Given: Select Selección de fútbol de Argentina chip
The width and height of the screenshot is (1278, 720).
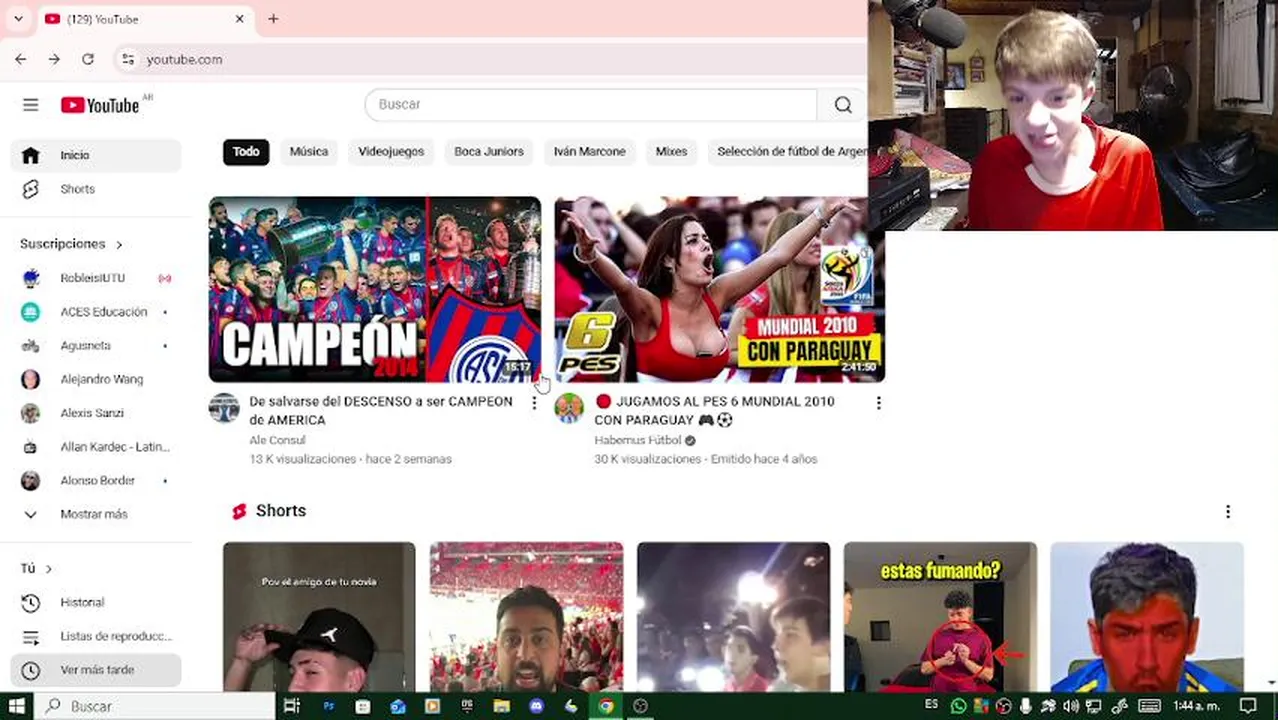Looking at the screenshot, I should point(788,152).
